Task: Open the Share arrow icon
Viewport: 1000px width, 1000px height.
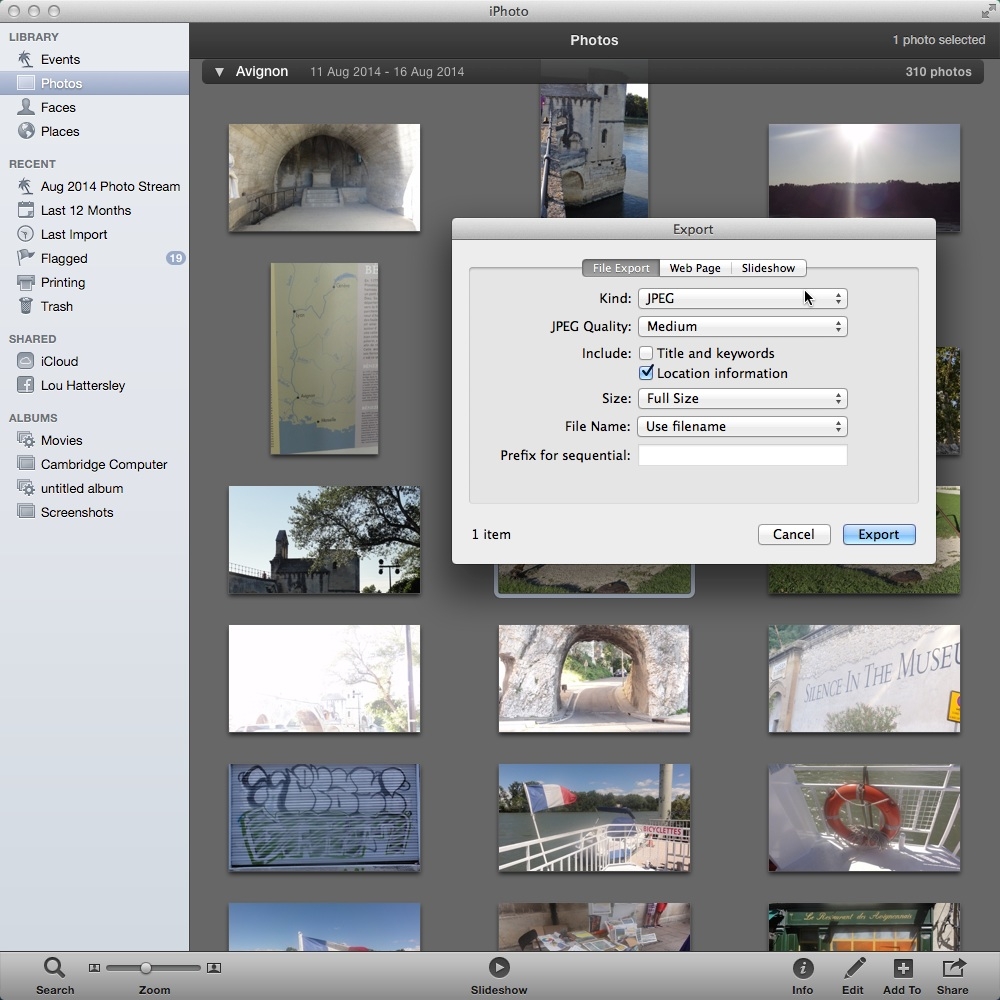Action: (x=953, y=968)
